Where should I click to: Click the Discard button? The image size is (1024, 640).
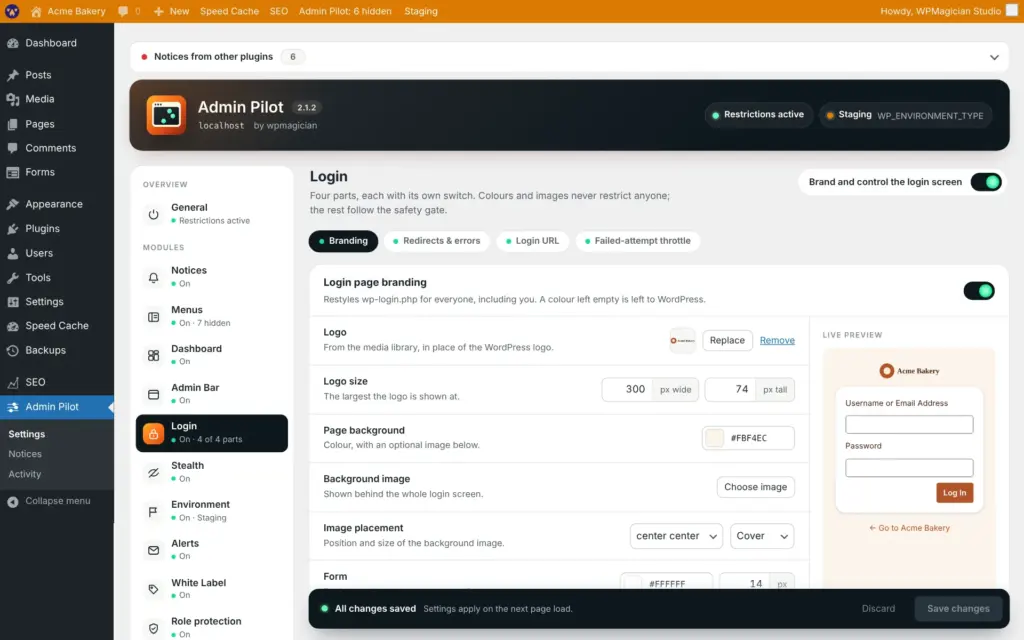pyautogui.click(x=878, y=609)
